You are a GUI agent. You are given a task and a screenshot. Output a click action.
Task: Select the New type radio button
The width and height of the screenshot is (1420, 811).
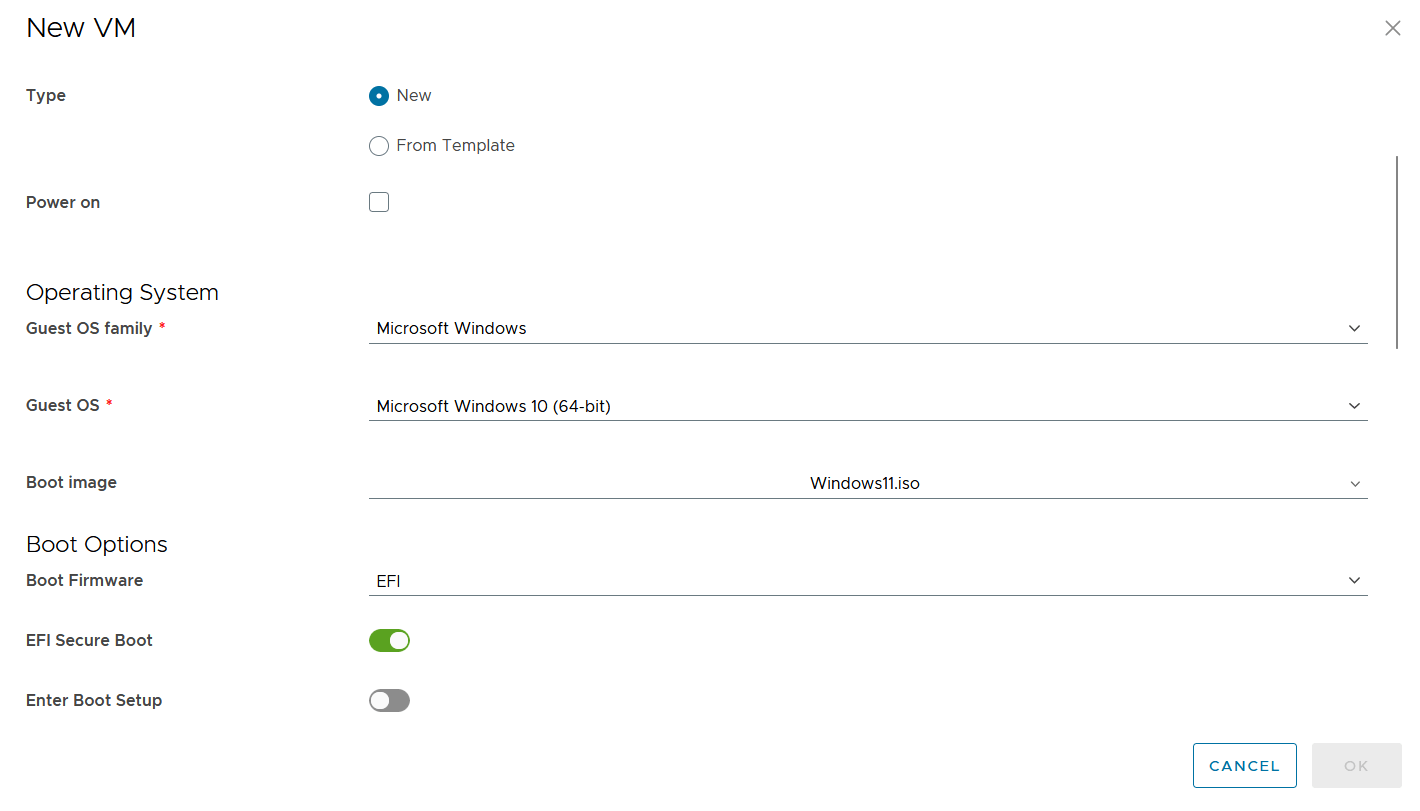coord(379,96)
